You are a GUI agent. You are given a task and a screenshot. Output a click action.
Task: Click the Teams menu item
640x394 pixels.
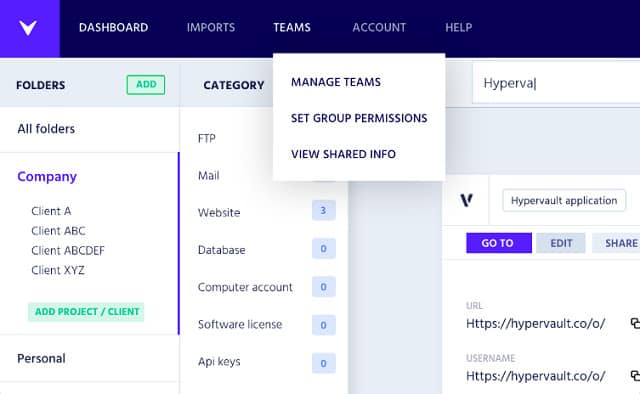coord(292,27)
